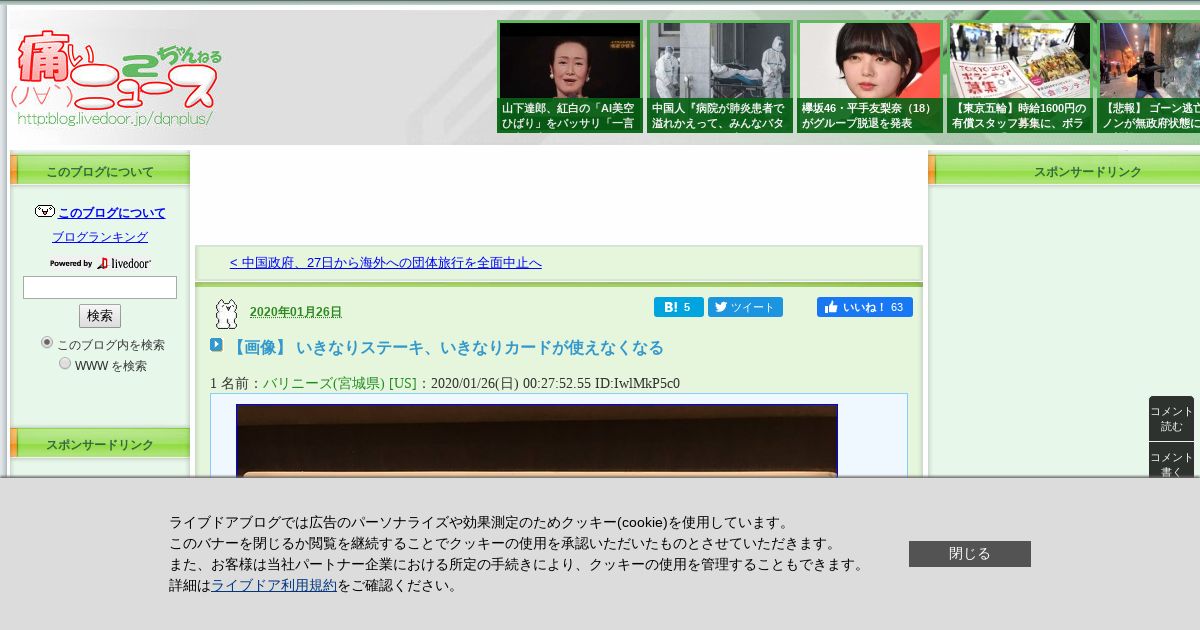Screen dimensions: 1200x630
Task: Click the 検索 button
Action: click(100, 316)
